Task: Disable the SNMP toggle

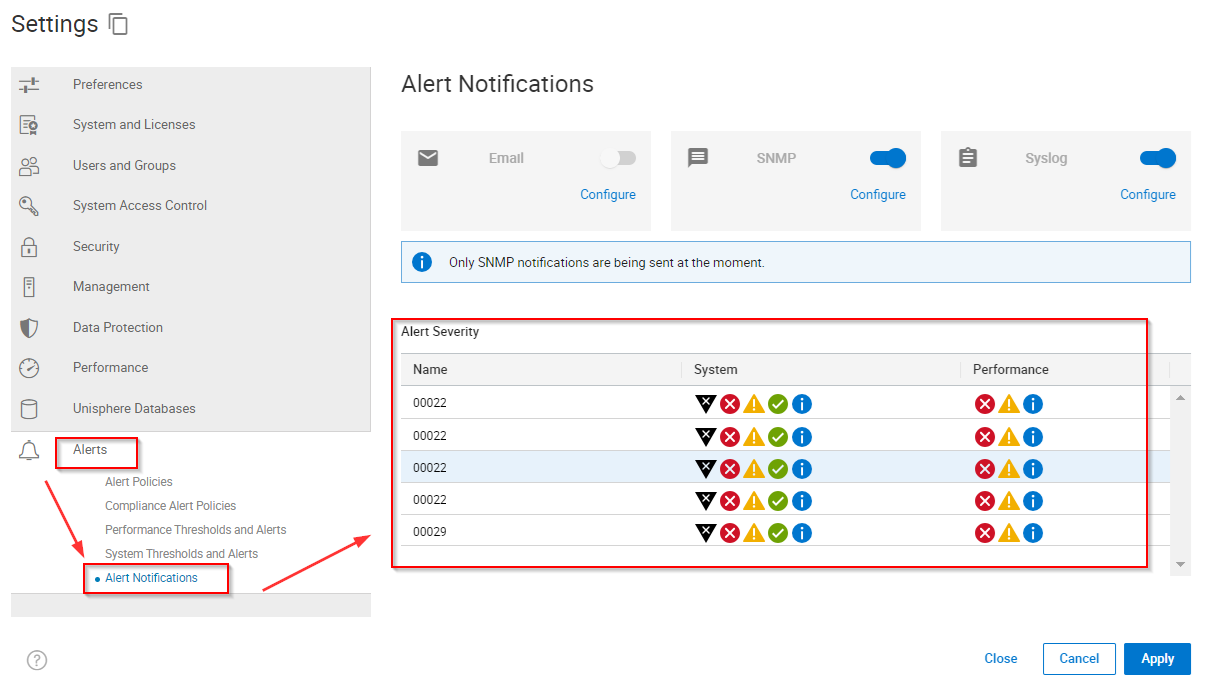Action: pos(886,157)
